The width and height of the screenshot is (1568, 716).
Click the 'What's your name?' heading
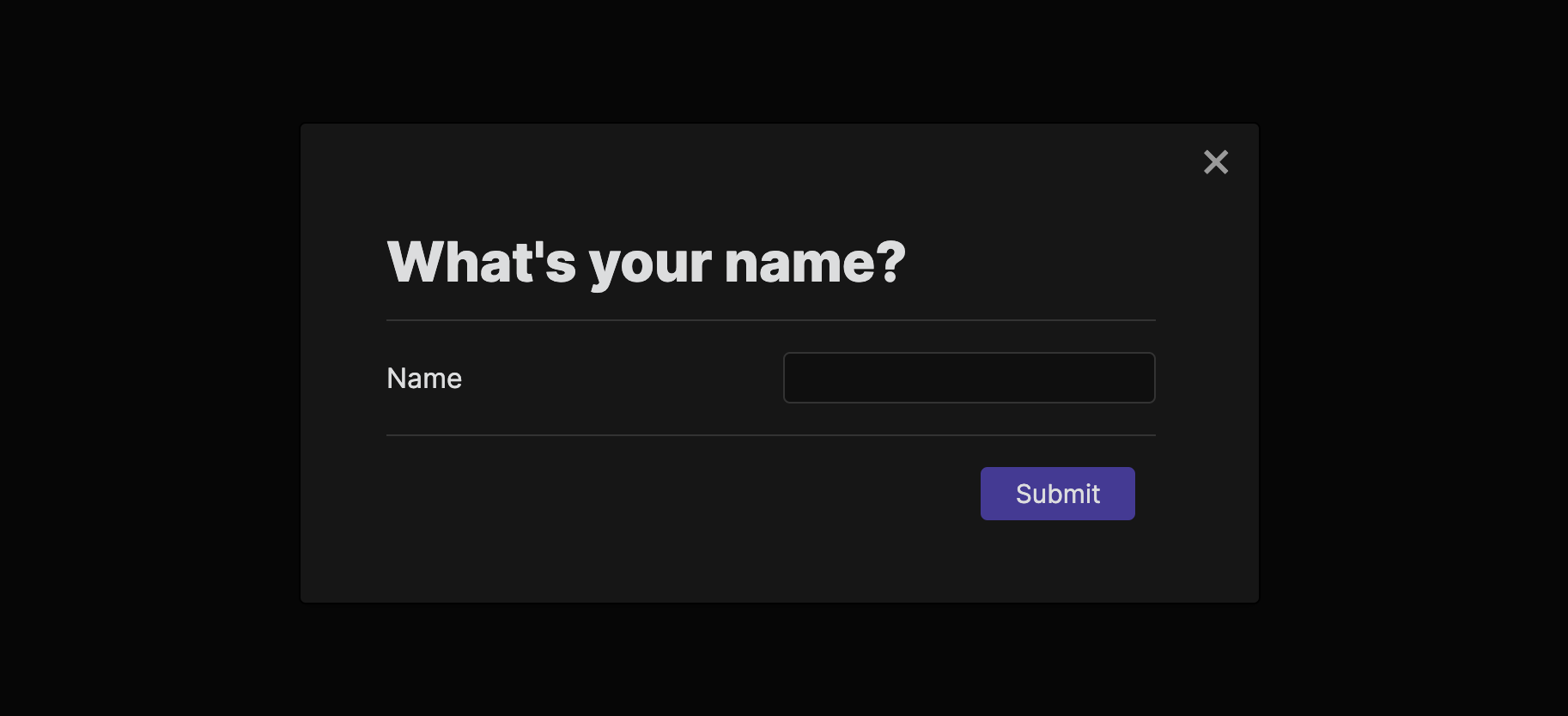pyautogui.click(x=647, y=262)
